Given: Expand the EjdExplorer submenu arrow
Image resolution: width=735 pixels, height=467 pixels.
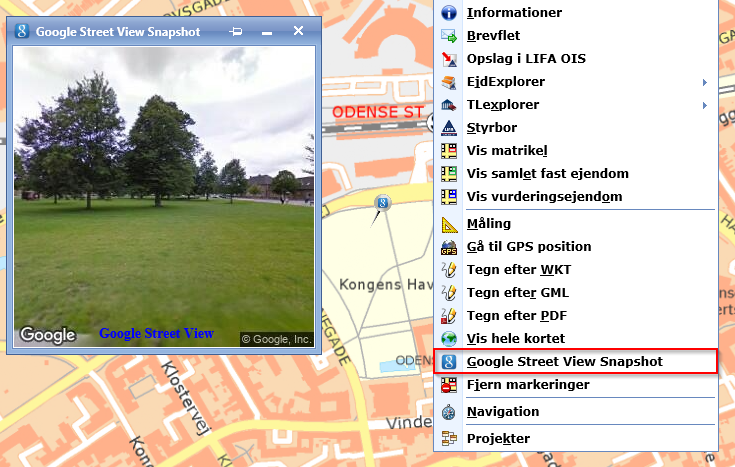Looking at the screenshot, I should point(705,82).
